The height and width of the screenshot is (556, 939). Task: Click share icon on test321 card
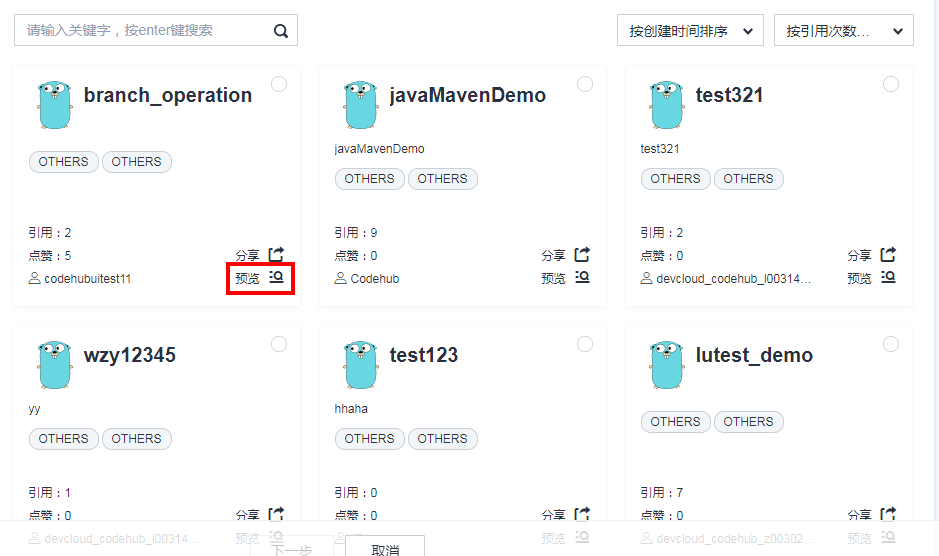click(x=888, y=255)
